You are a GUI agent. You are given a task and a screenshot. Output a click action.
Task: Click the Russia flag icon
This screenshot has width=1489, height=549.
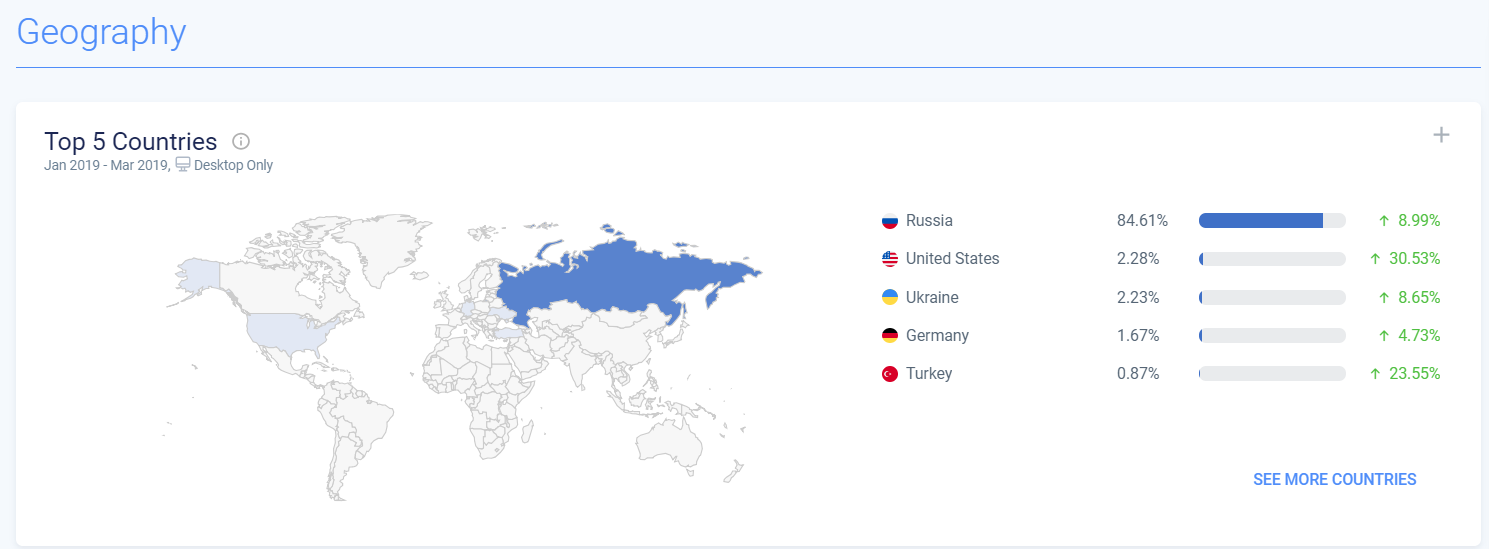coord(889,221)
